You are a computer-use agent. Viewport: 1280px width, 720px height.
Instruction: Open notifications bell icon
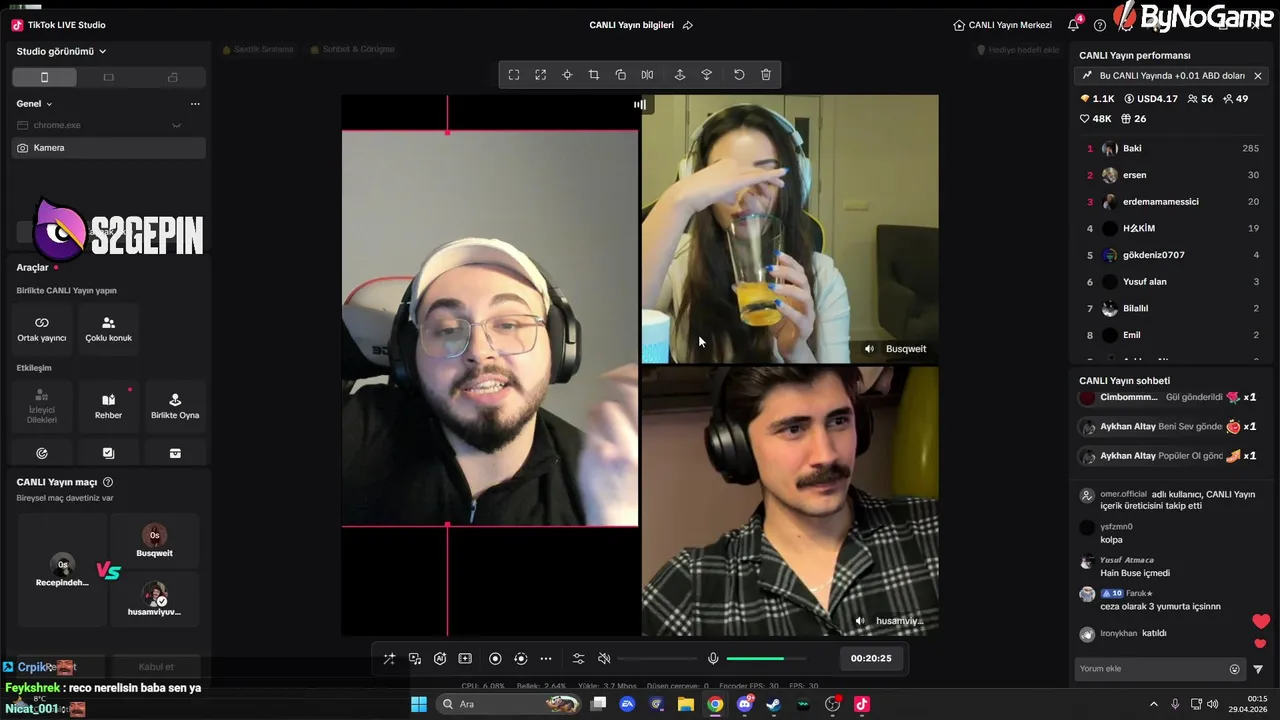pyautogui.click(x=1073, y=25)
